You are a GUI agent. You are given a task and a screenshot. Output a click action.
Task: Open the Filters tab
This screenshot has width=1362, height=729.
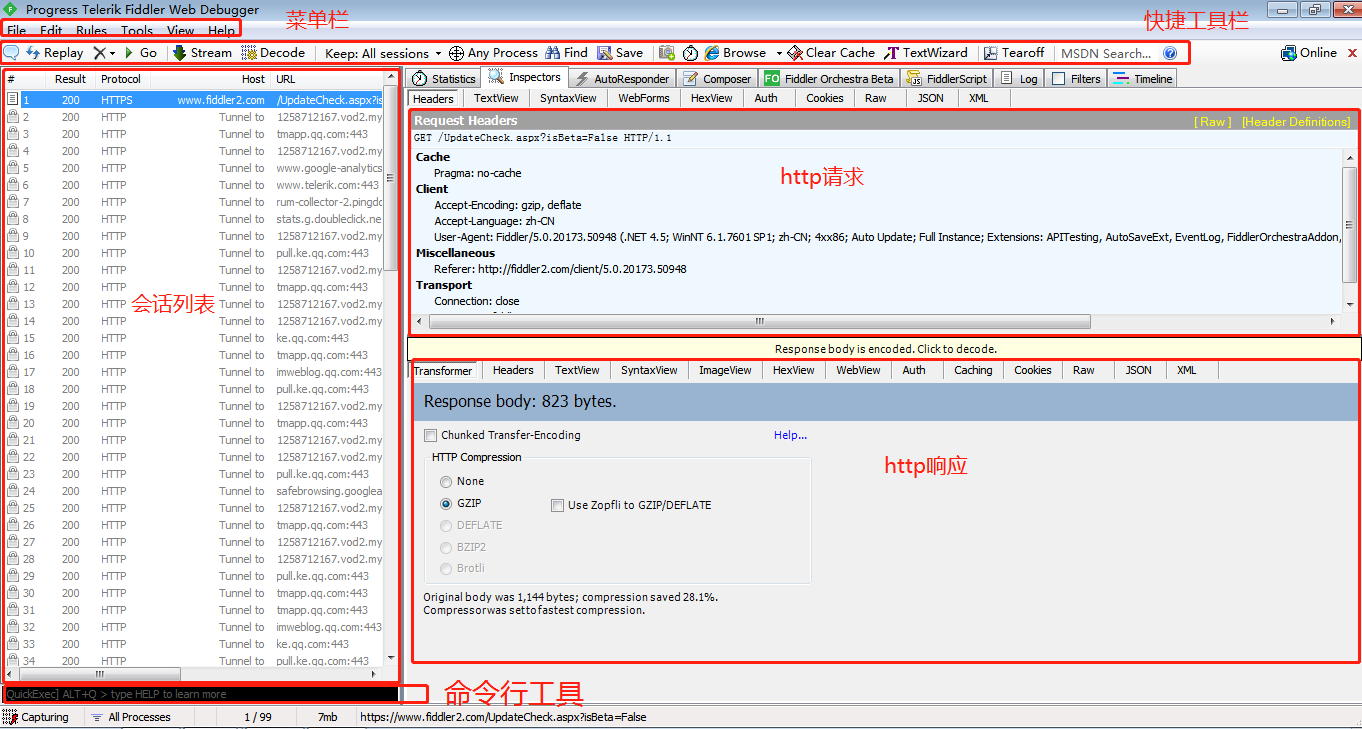[x=1076, y=79]
